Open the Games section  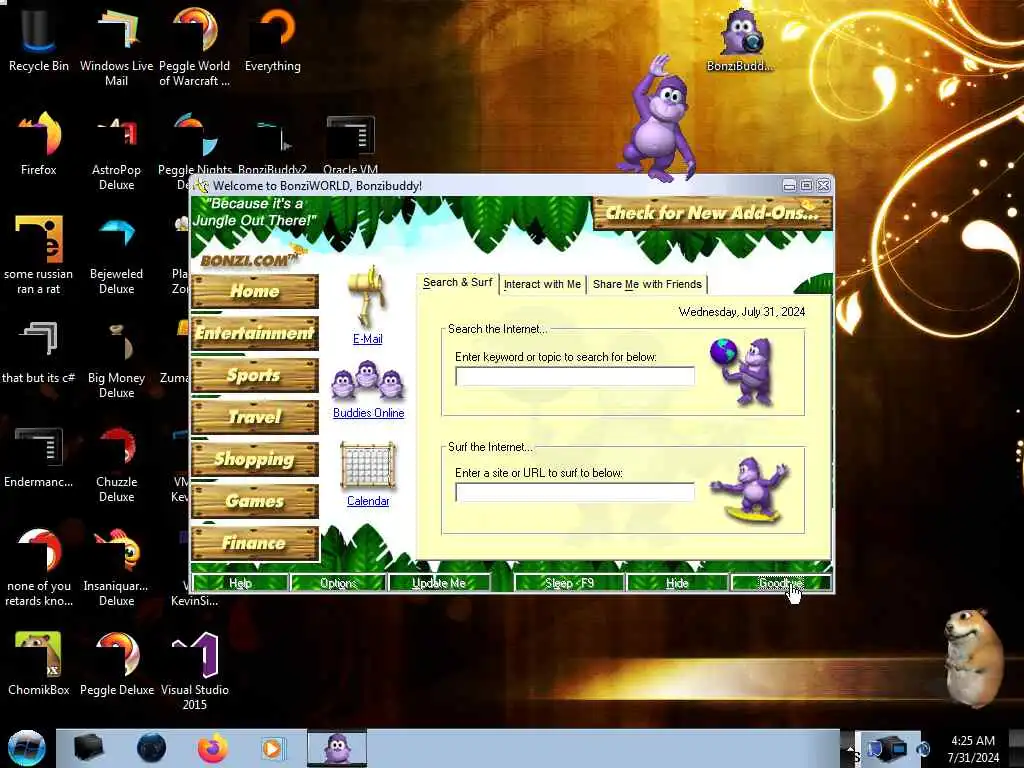point(255,501)
